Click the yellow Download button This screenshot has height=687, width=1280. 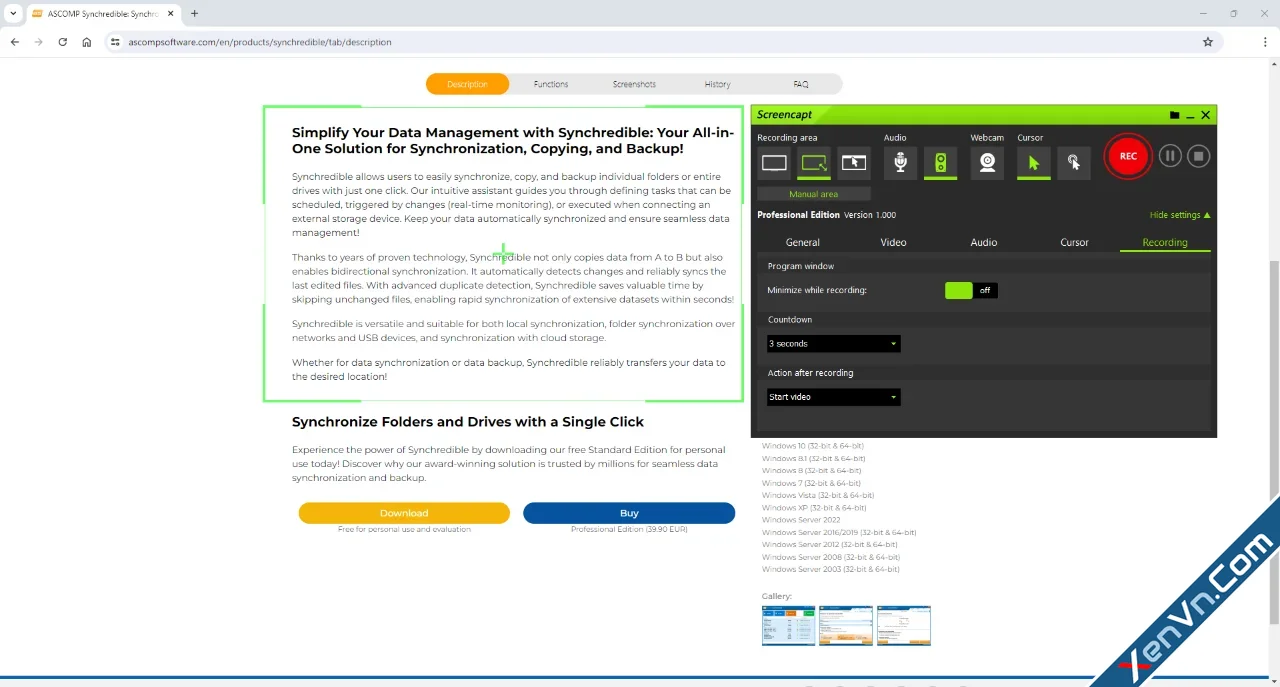click(404, 513)
